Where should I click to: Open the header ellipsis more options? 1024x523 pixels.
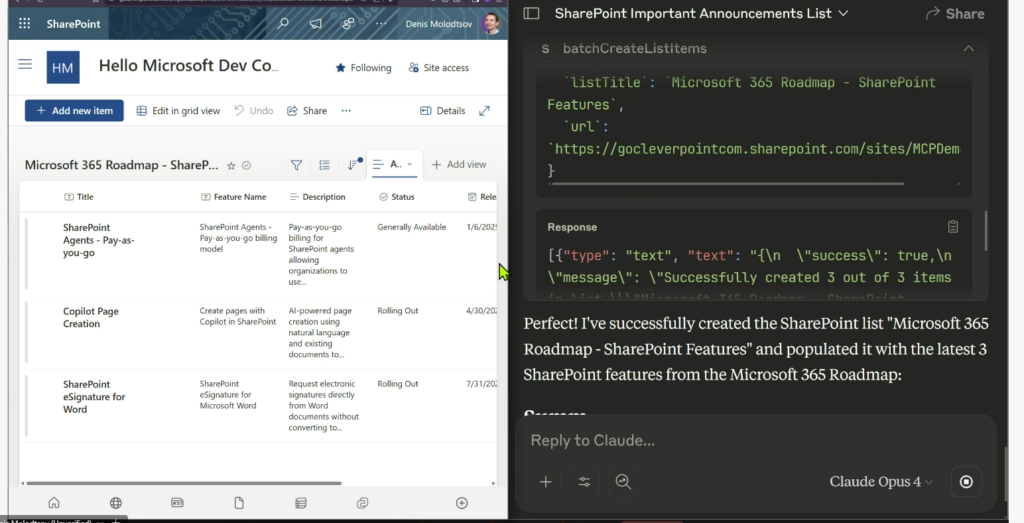[381, 24]
